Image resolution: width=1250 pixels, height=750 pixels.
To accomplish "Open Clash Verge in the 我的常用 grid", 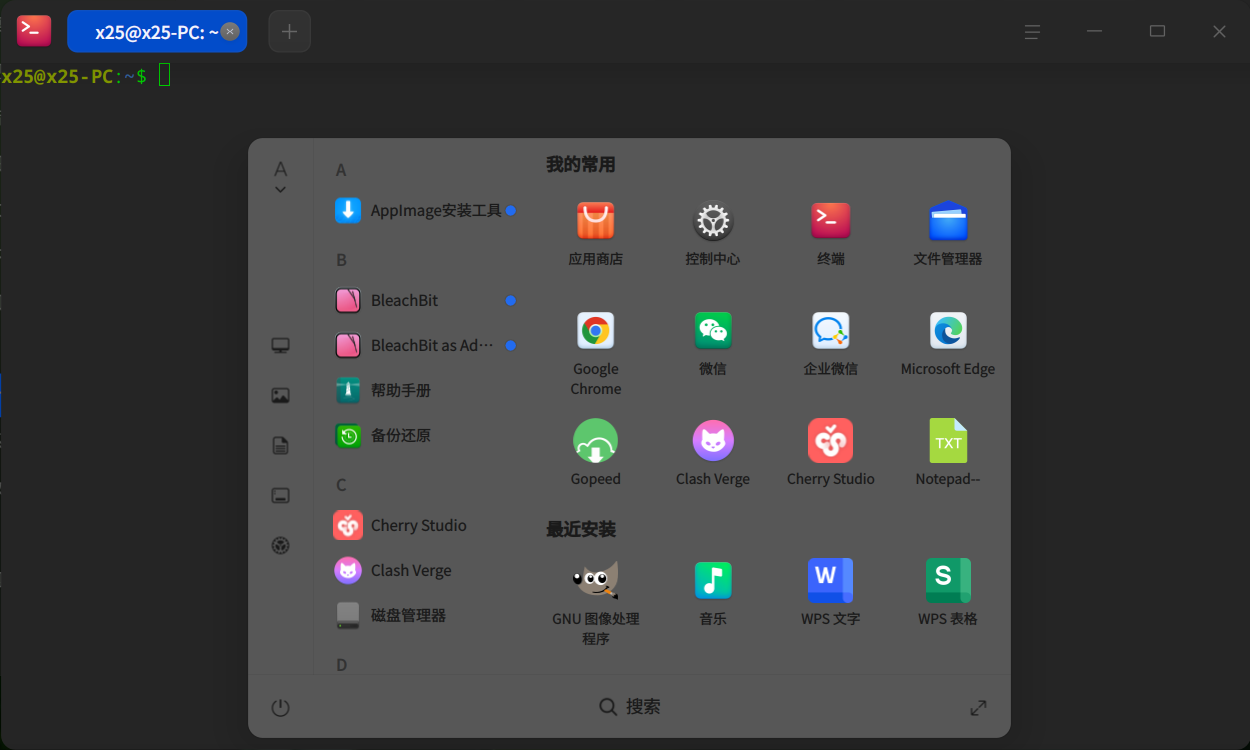I will point(713,453).
